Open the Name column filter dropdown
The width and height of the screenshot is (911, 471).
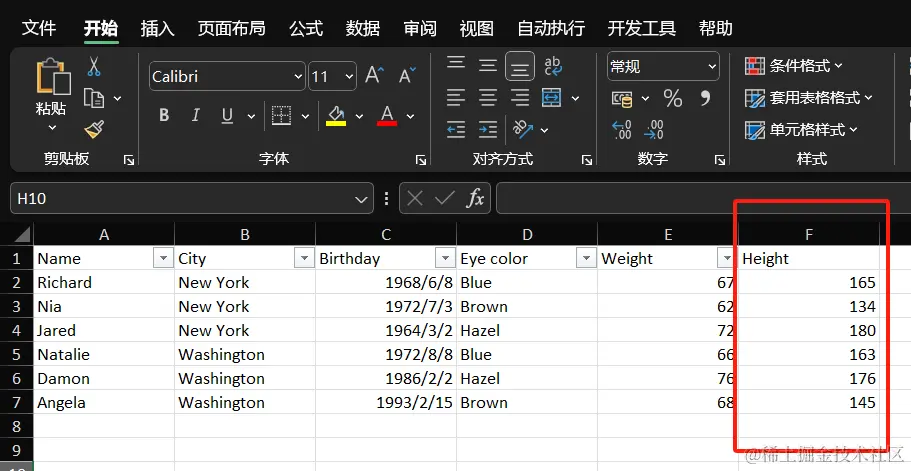163,258
